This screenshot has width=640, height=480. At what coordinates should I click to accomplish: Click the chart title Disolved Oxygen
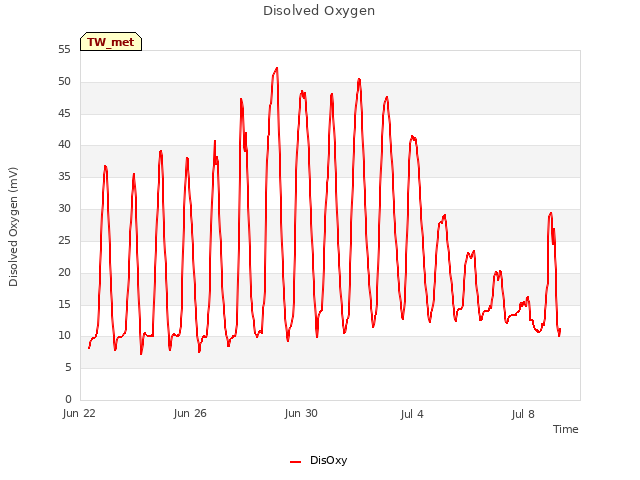coord(319,11)
